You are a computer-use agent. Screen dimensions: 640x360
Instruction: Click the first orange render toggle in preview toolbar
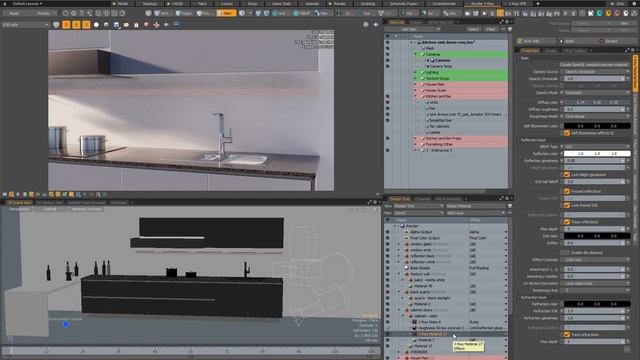coord(66,25)
